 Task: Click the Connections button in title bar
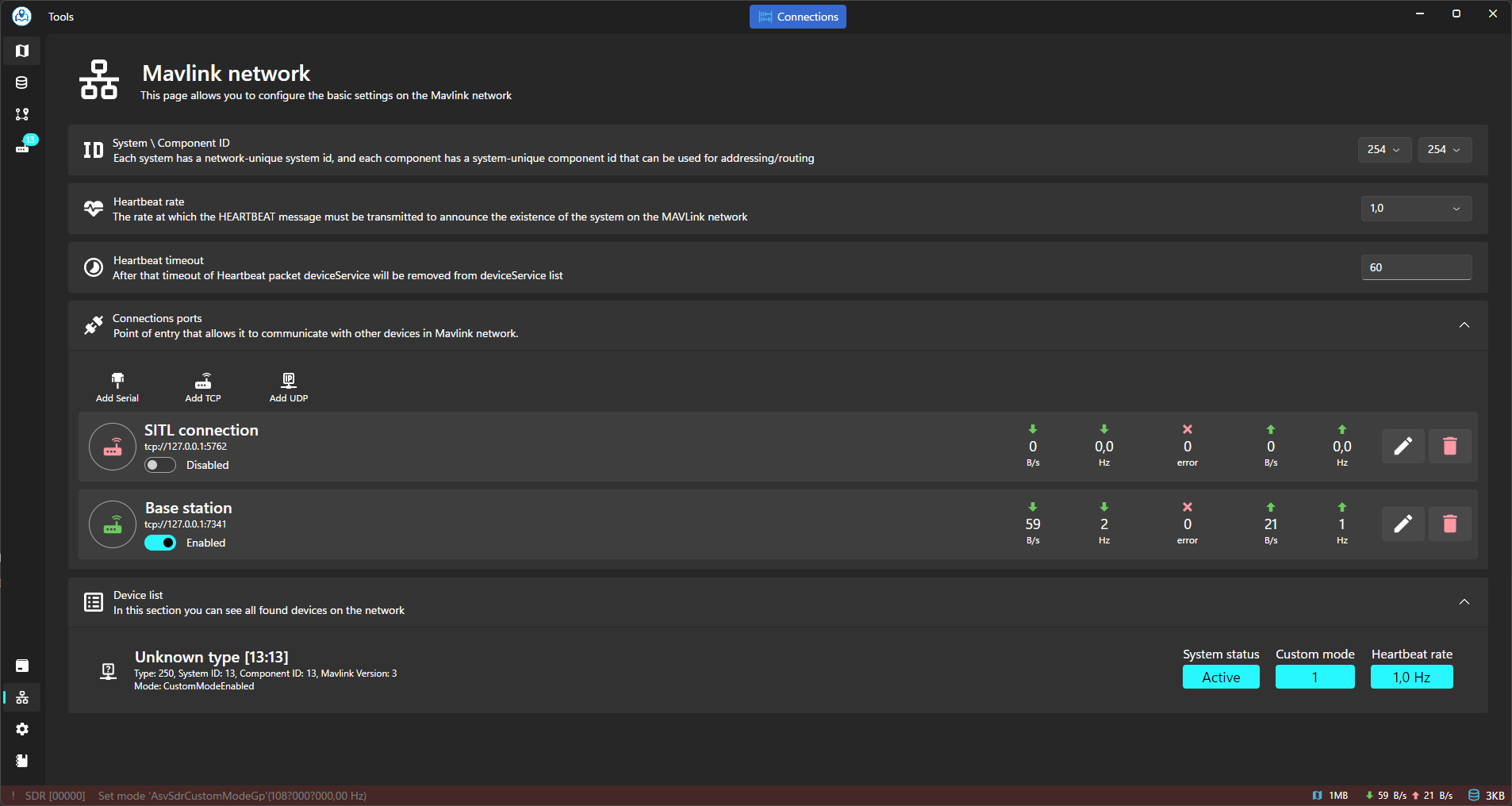tap(797, 17)
